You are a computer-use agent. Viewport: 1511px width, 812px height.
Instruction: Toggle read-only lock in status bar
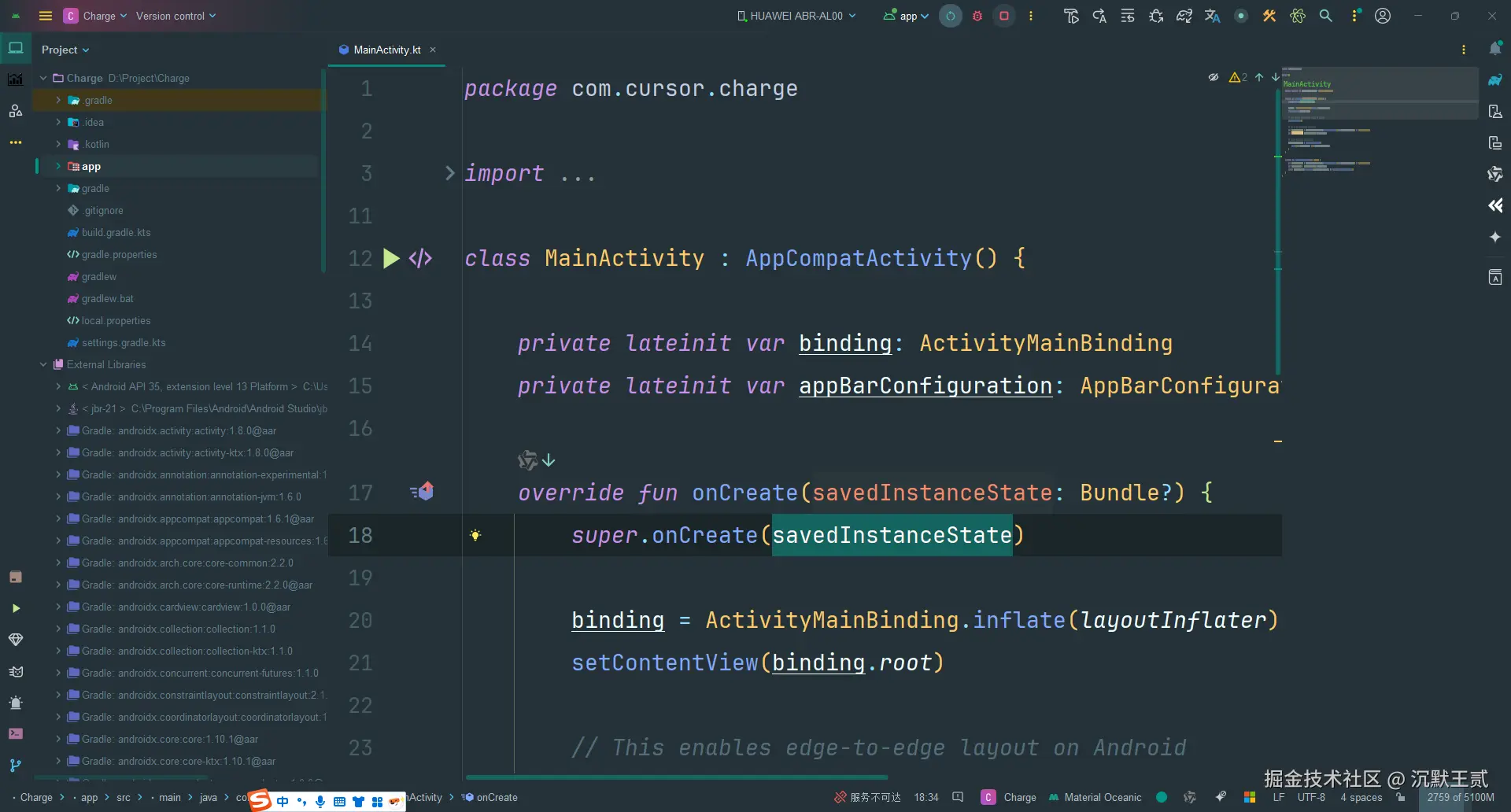(1401, 797)
